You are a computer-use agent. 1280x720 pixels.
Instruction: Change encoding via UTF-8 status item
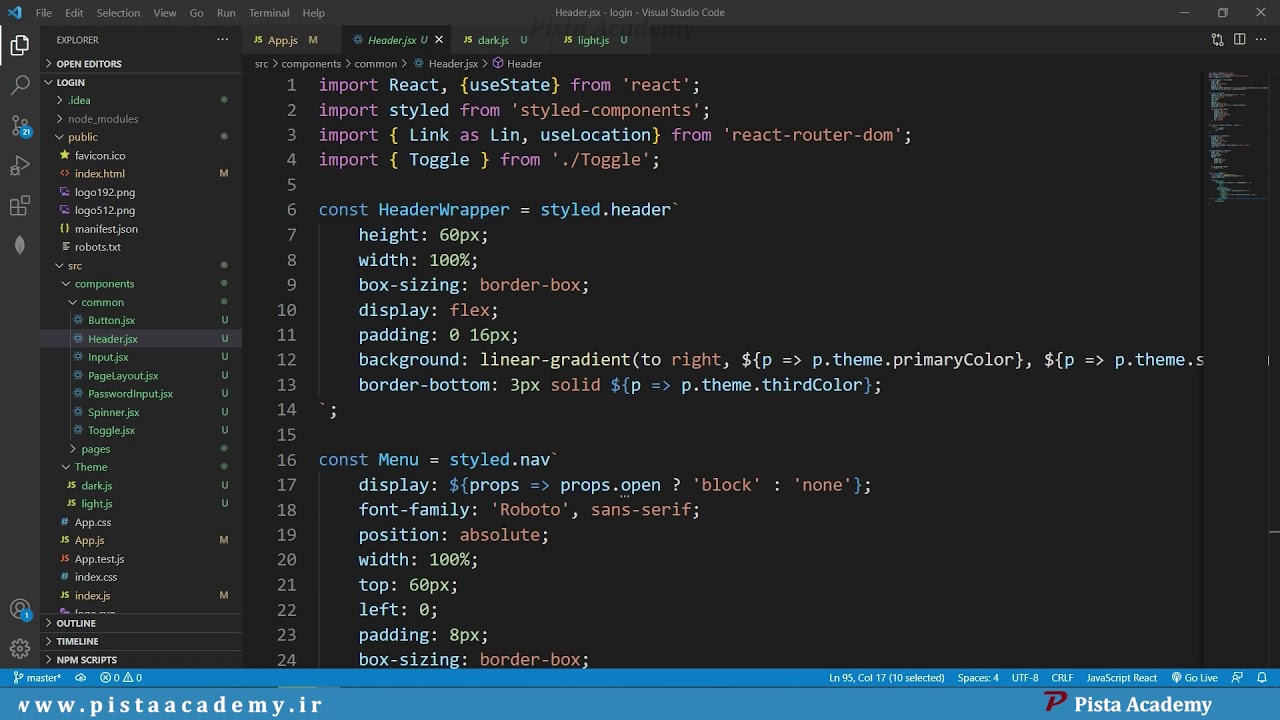click(1025, 678)
